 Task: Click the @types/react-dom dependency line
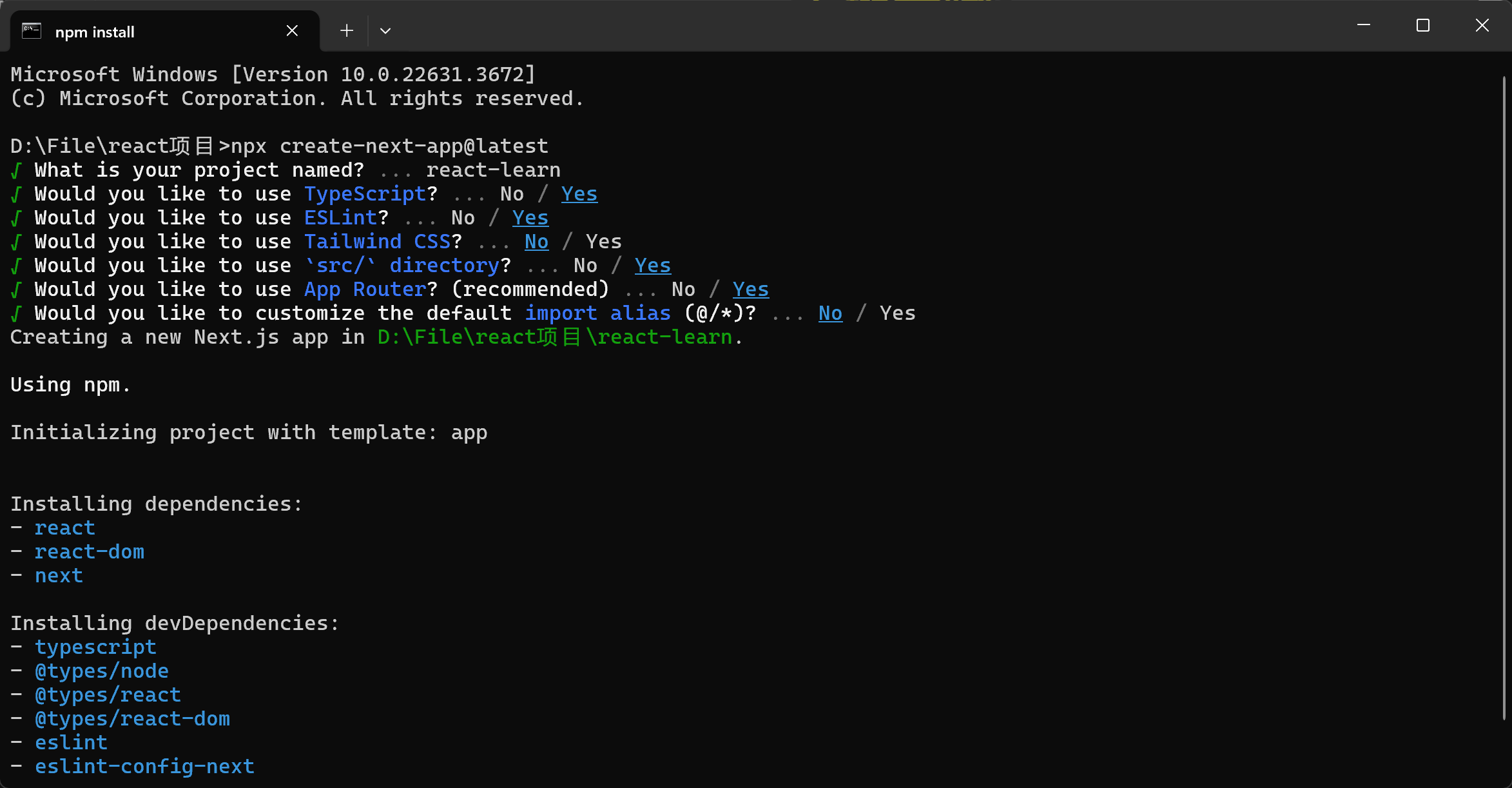click(x=132, y=719)
